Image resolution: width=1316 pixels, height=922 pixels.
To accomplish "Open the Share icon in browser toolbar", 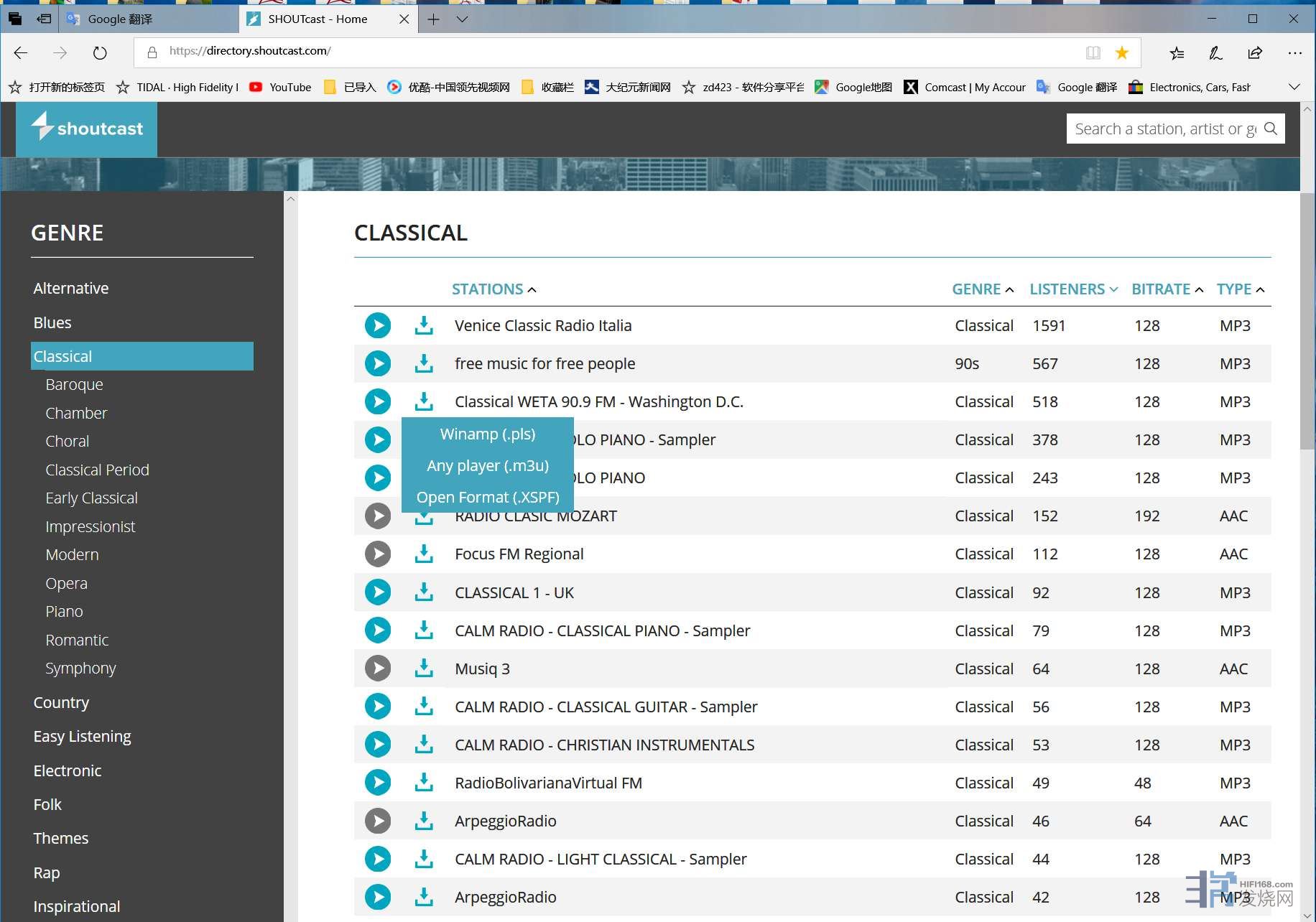I will tap(1255, 52).
